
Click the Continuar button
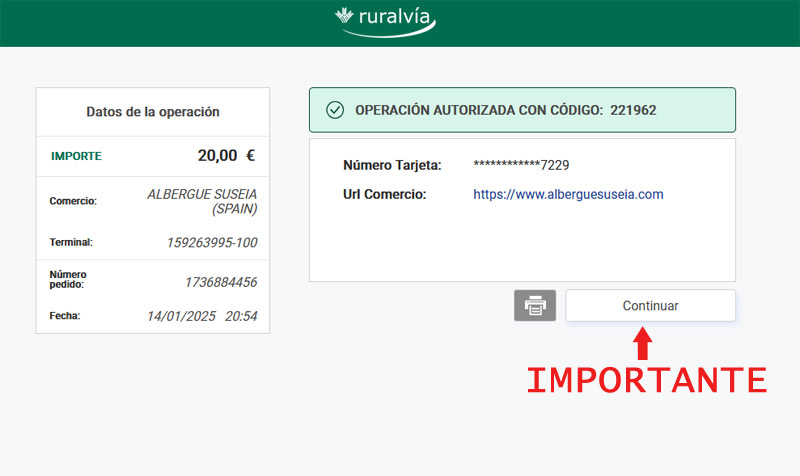coord(651,306)
